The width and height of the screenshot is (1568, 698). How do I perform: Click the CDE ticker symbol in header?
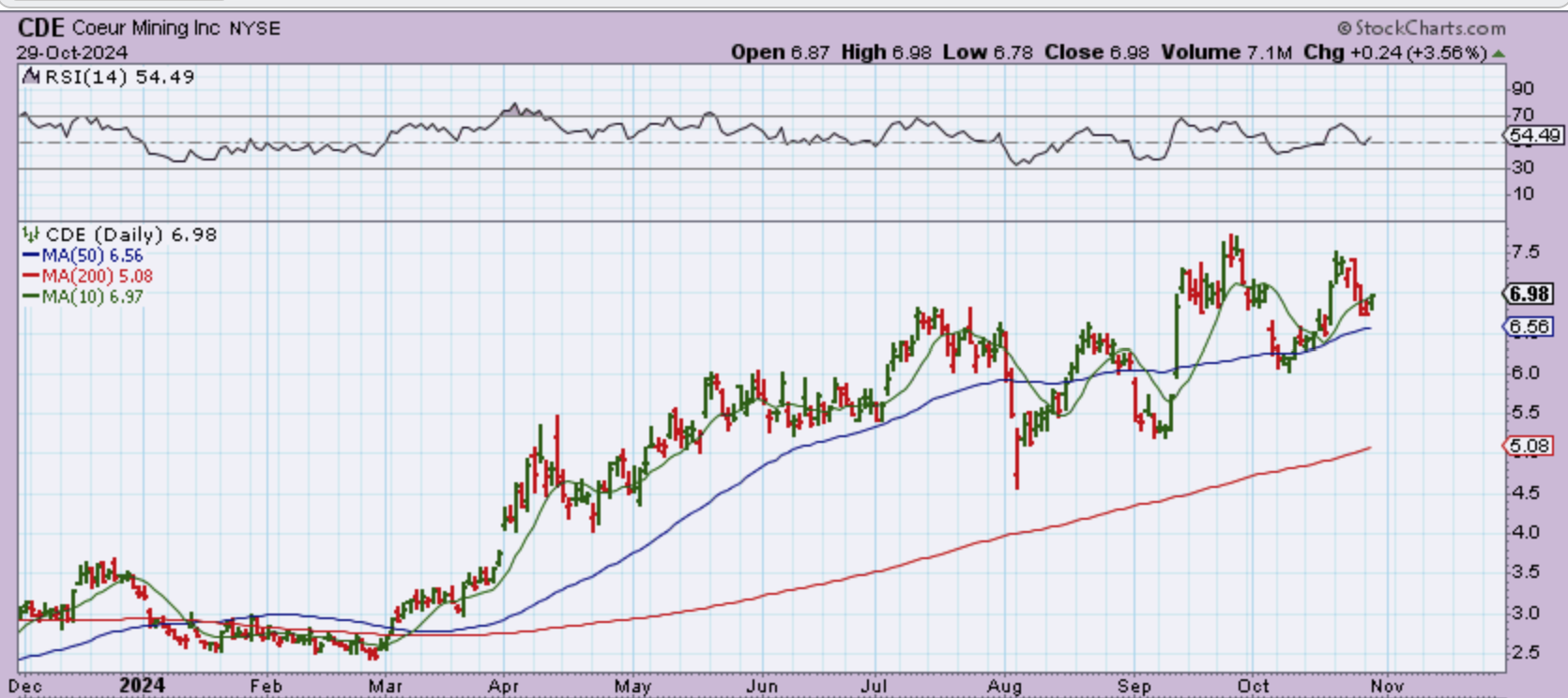pyautogui.click(x=40, y=28)
